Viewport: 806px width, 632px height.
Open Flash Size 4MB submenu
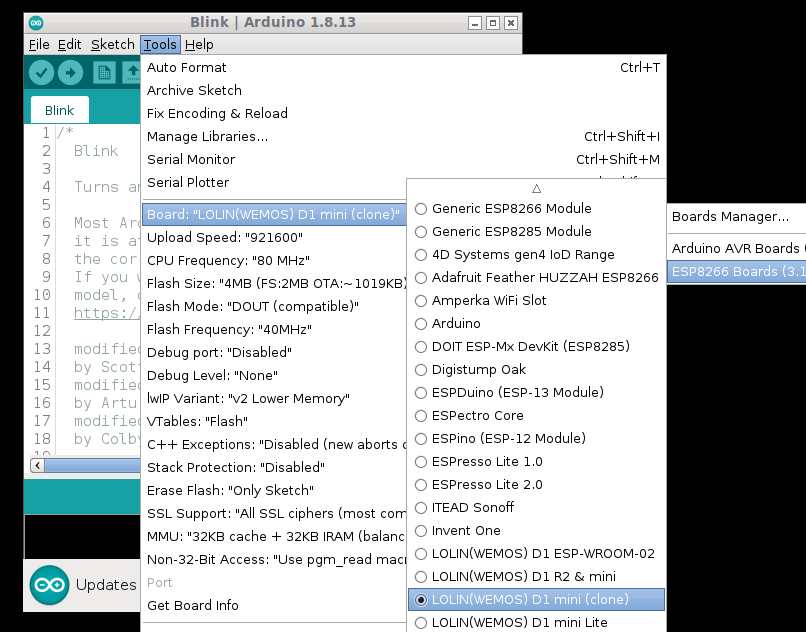[x=274, y=283]
